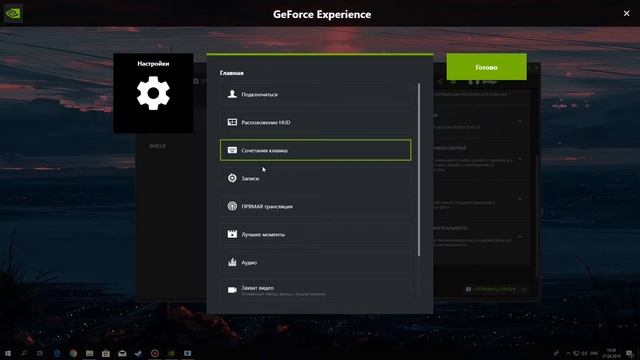
Task: Click the record icon beside Записи
Action: (232, 178)
